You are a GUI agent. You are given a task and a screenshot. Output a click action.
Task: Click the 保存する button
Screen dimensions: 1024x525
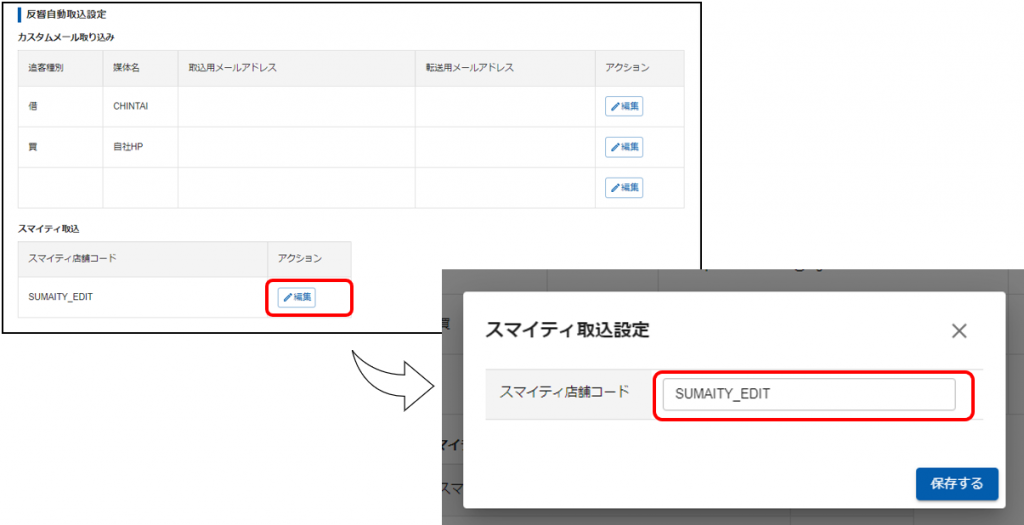point(956,483)
